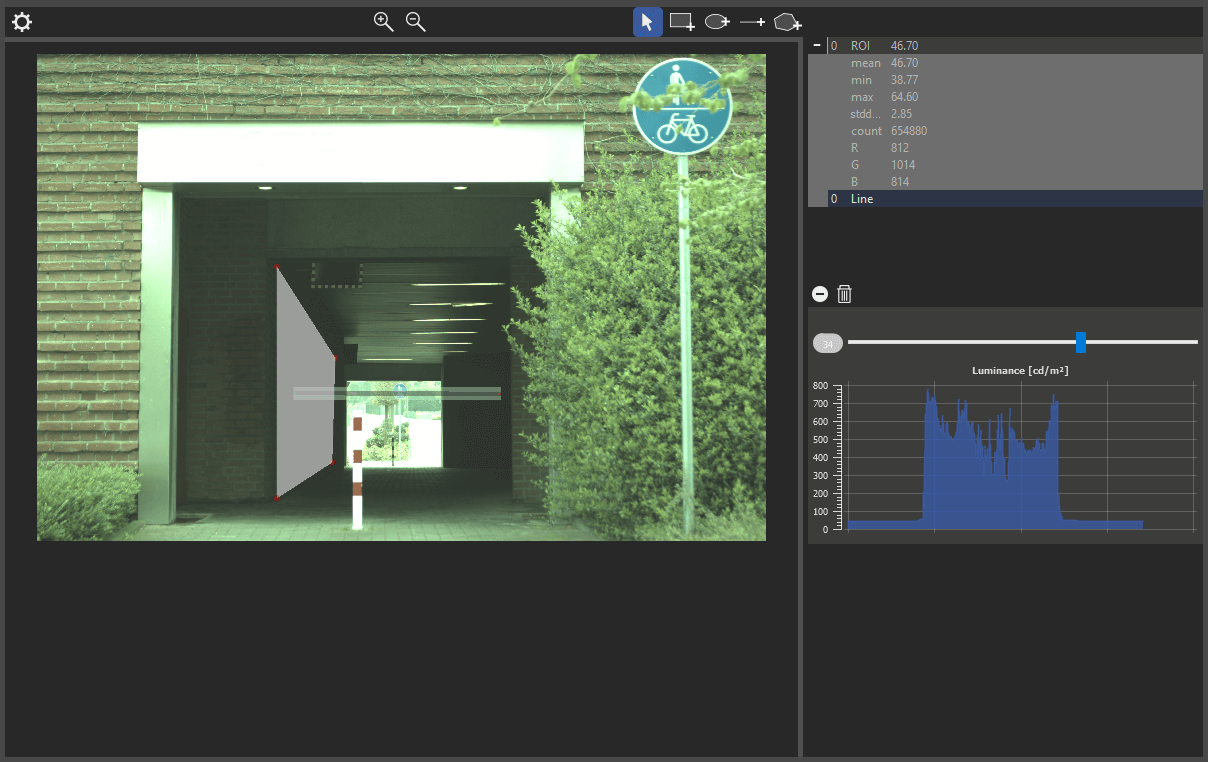Select the Line row in the ROI list
Image resolution: width=1208 pixels, height=762 pixels.
(1015, 199)
